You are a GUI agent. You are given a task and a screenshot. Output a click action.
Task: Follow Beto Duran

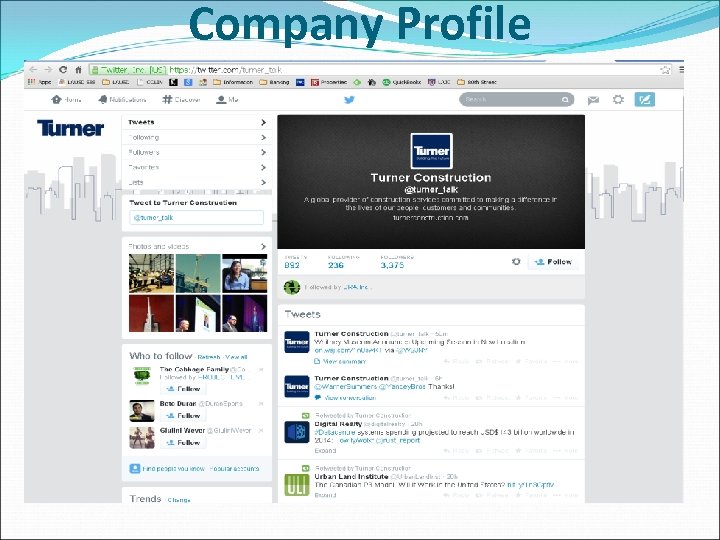pyautogui.click(x=183, y=416)
